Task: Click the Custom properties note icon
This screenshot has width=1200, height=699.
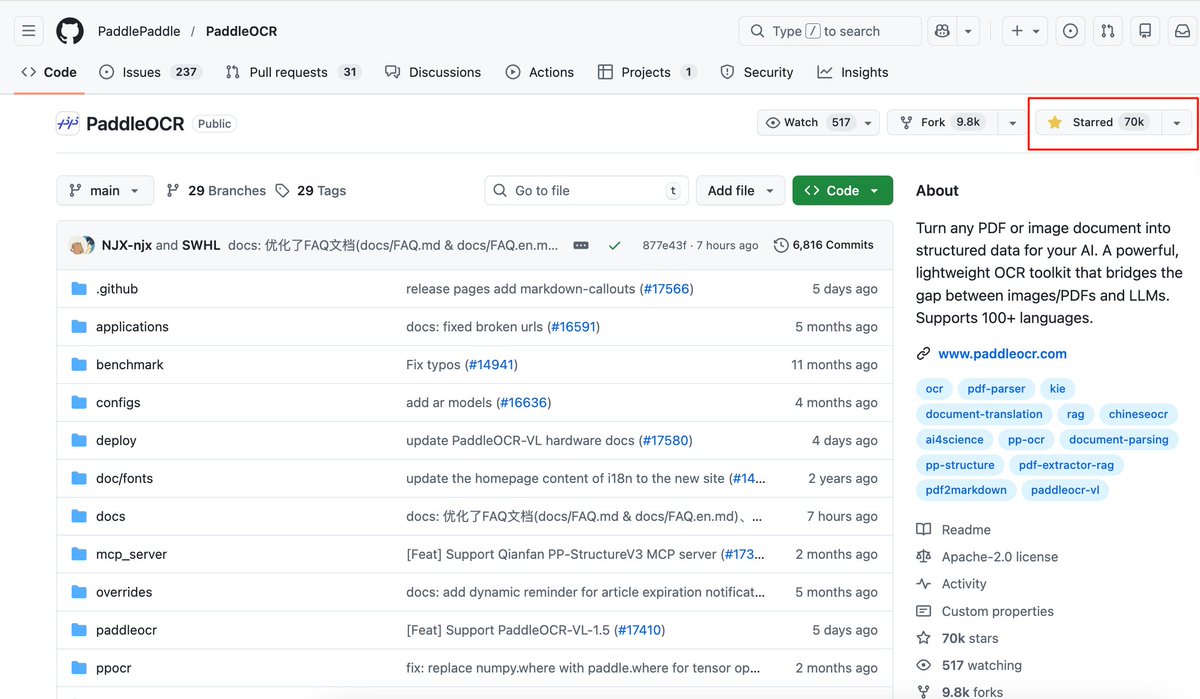Action: pyautogui.click(x=924, y=611)
